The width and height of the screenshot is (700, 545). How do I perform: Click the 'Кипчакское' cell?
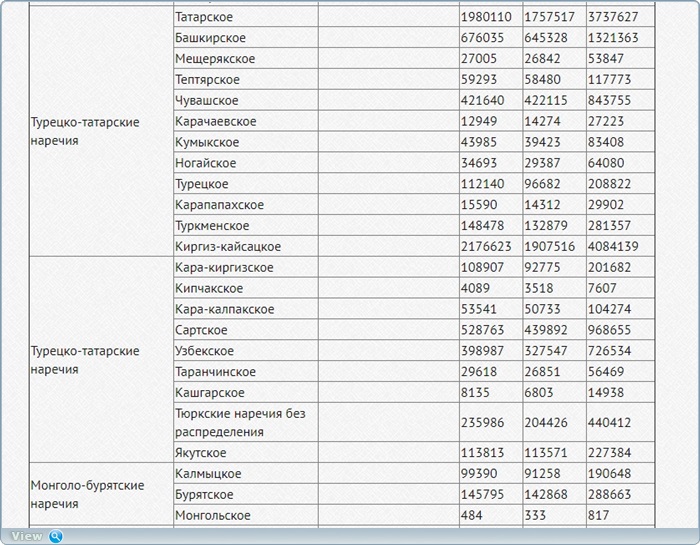(x=246, y=288)
